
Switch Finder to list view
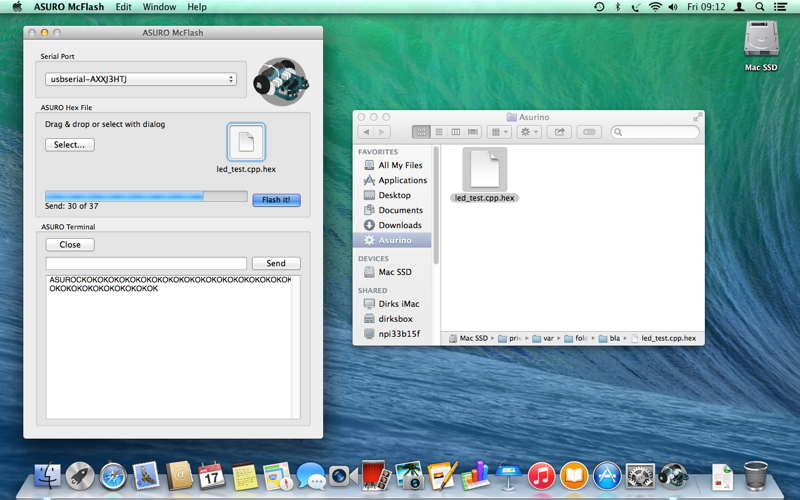pyautogui.click(x=438, y=132)
